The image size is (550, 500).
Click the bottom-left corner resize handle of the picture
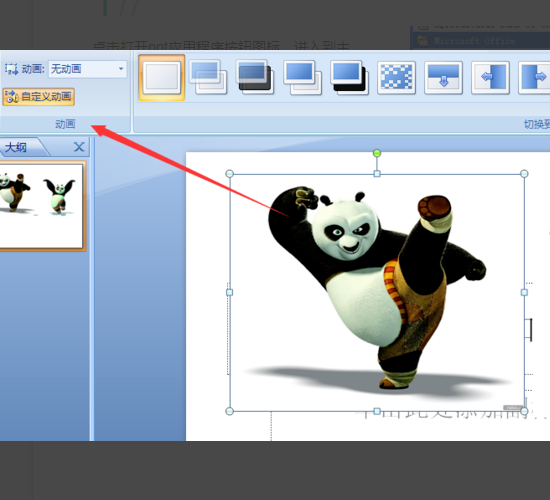tap(229, 411)
